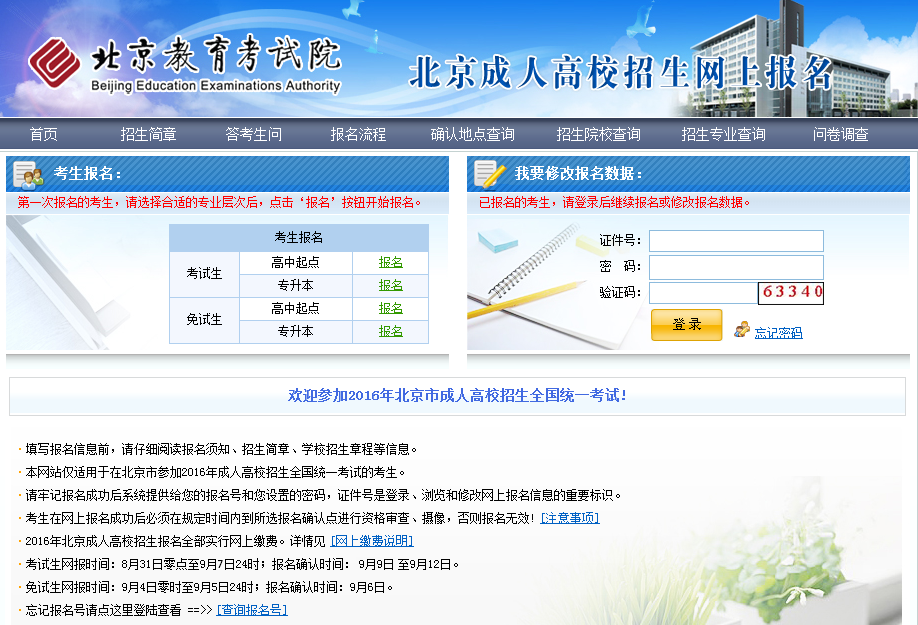Open 招生简章 in the navigation bar
The height and width of the screenshot is (625, 918).
click(x=148, y=134)
